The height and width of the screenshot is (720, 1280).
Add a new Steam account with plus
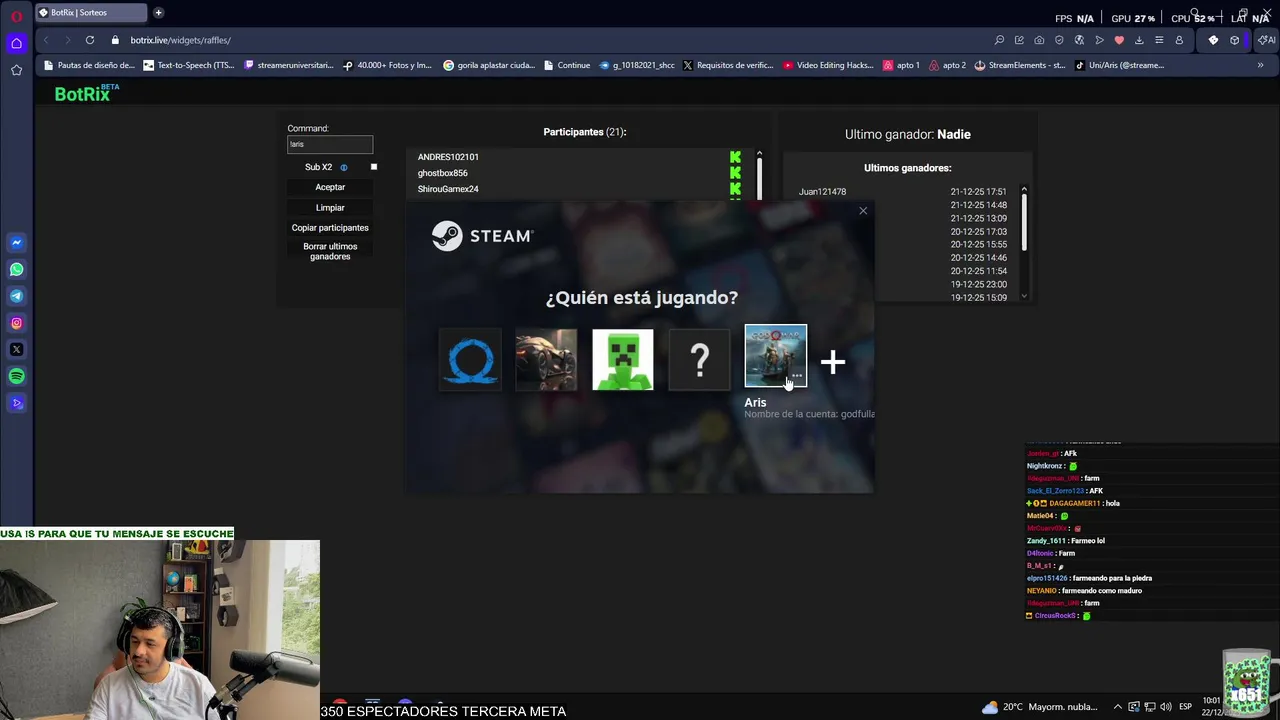coord(833,362)
